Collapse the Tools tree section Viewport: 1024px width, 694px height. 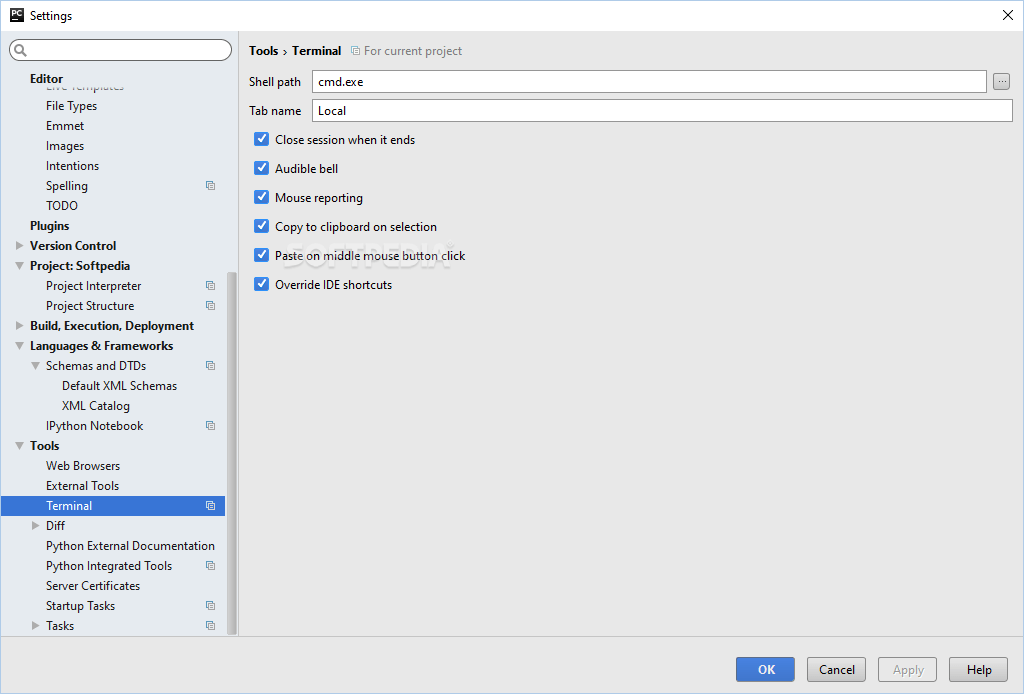click(x=18, y=445)
